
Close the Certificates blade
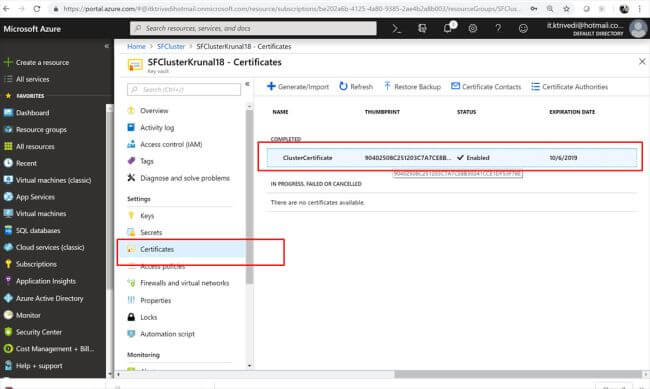[642, 62]
